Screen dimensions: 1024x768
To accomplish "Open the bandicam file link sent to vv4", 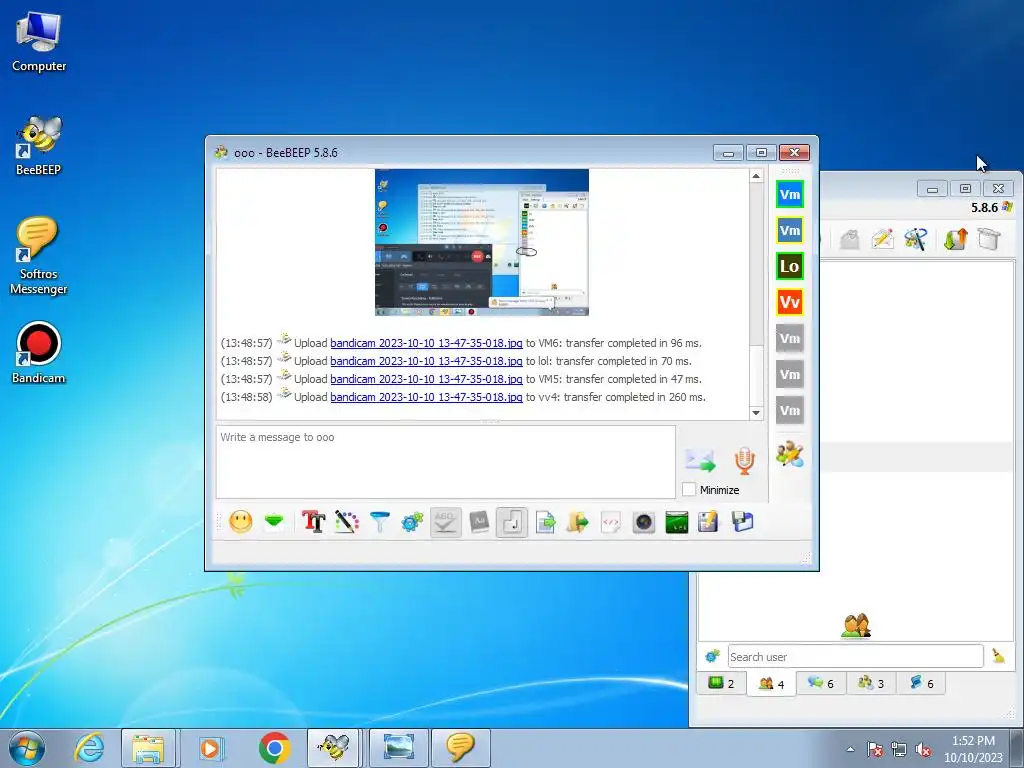I will tap(426, 396).
